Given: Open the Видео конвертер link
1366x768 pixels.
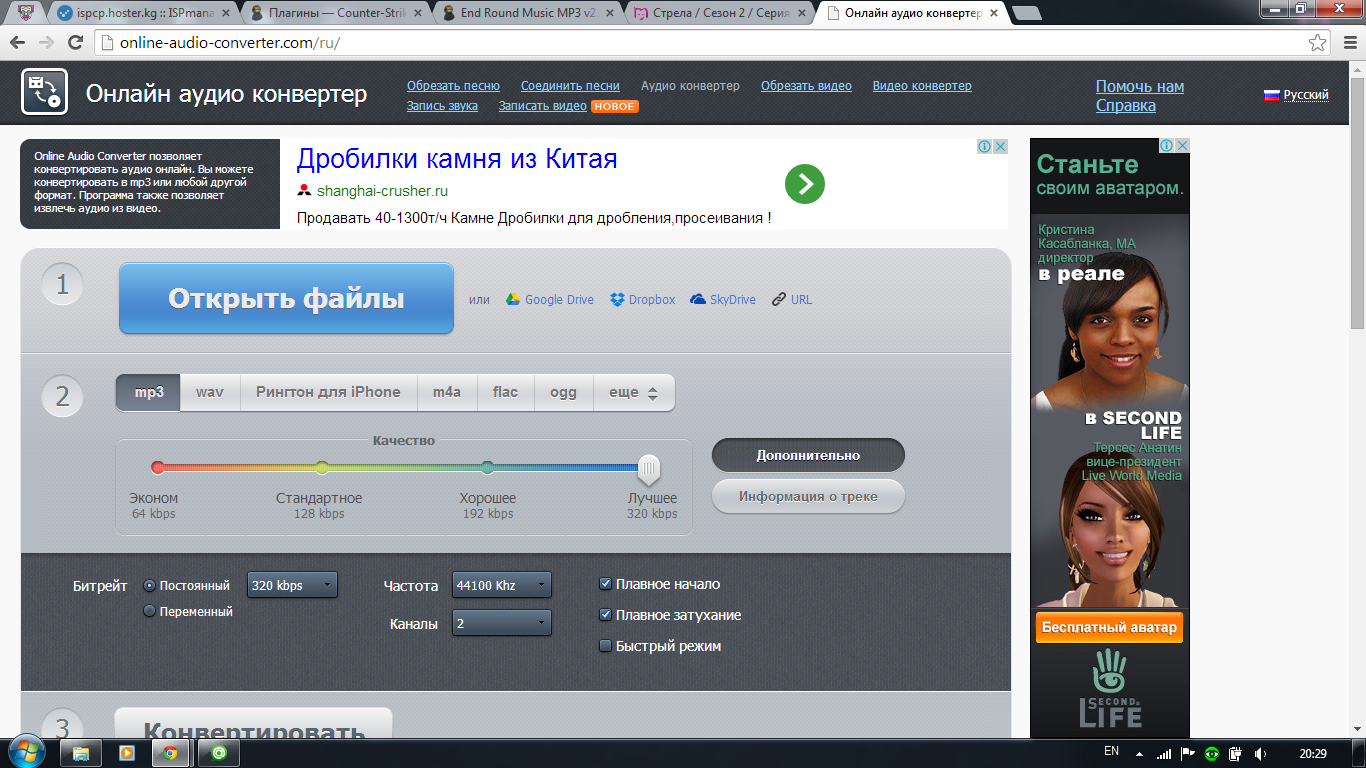Looking at the screenshot, I should click(x=922, y=86).
